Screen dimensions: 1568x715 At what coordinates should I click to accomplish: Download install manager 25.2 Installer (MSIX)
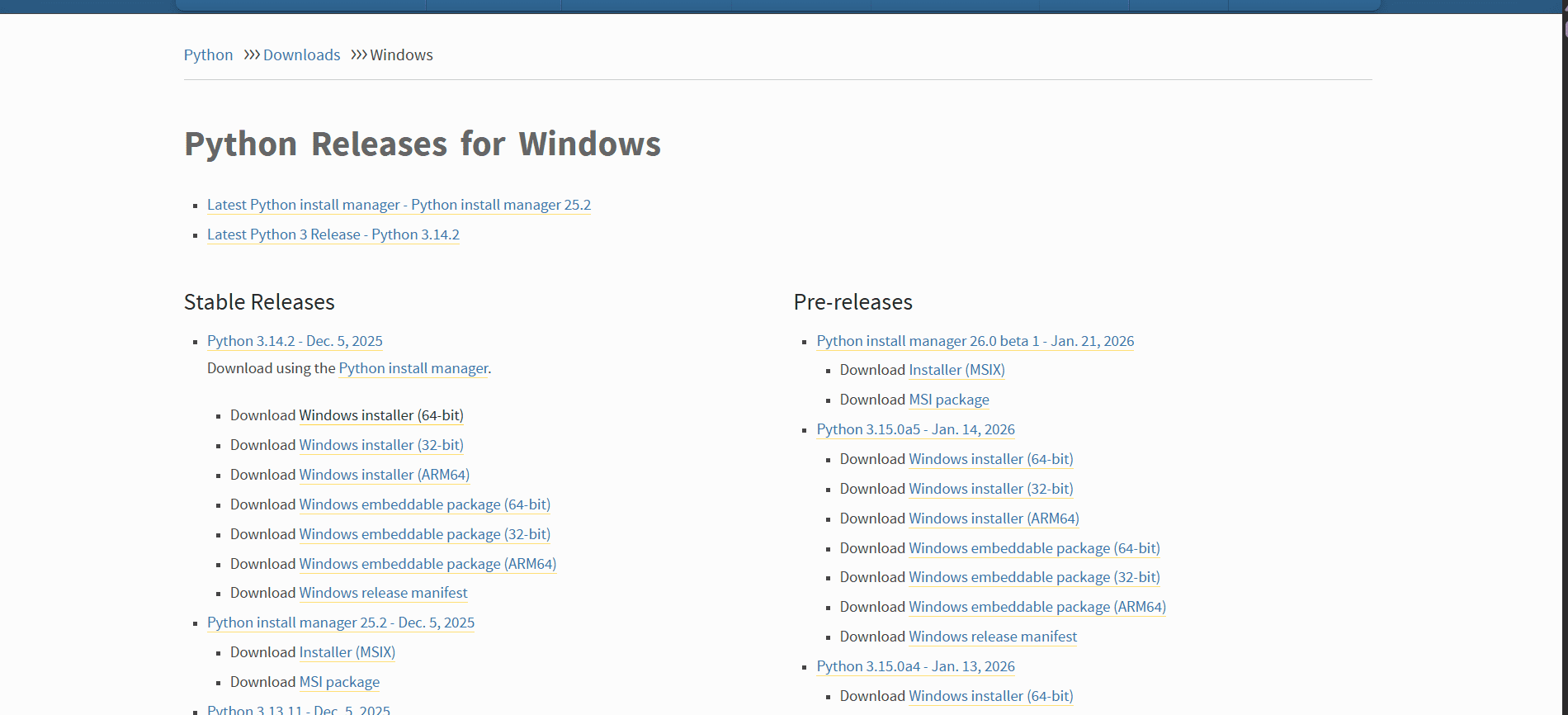pos(347,652)
